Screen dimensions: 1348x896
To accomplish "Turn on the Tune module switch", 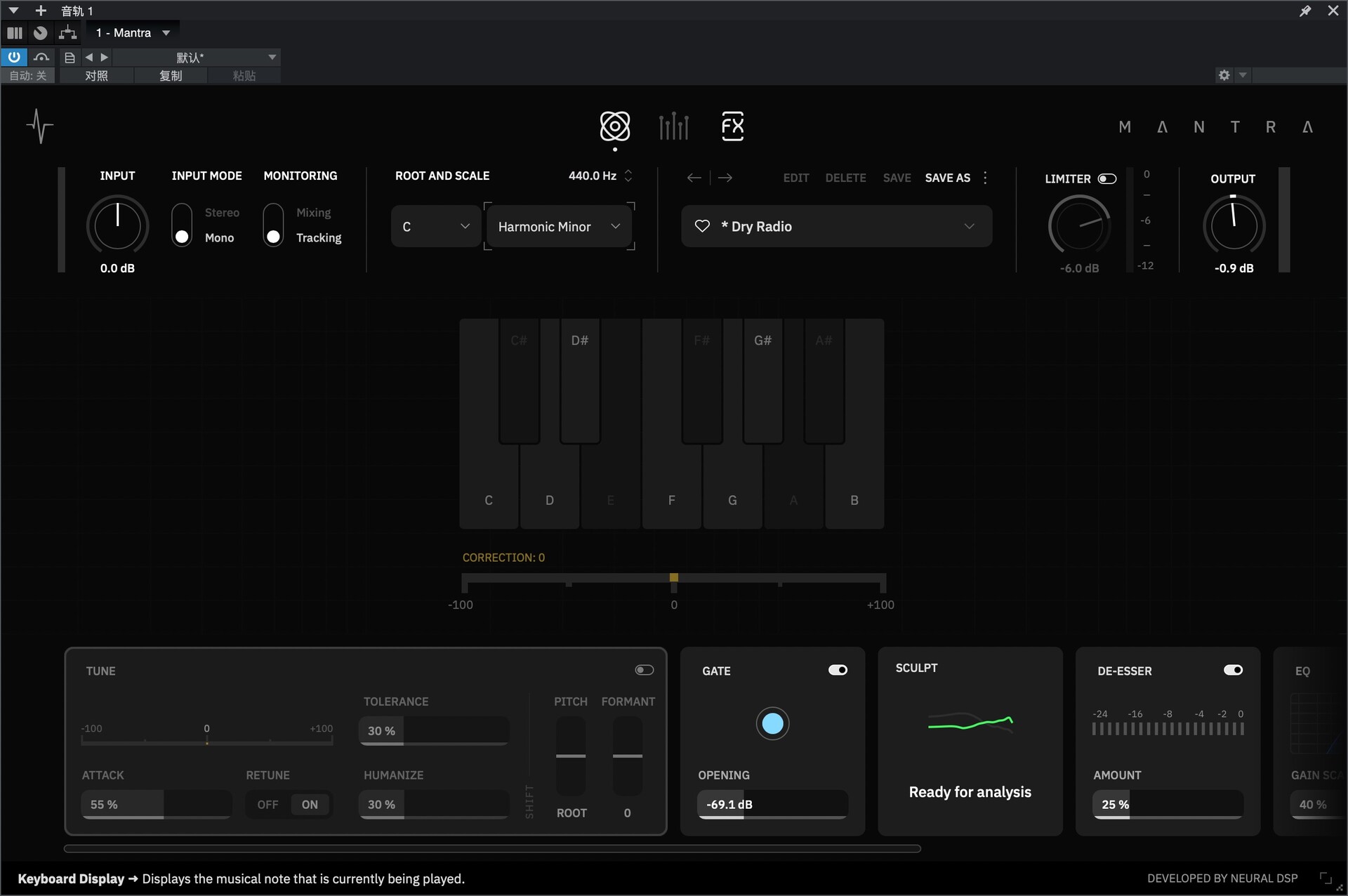I will click(644, 670).
